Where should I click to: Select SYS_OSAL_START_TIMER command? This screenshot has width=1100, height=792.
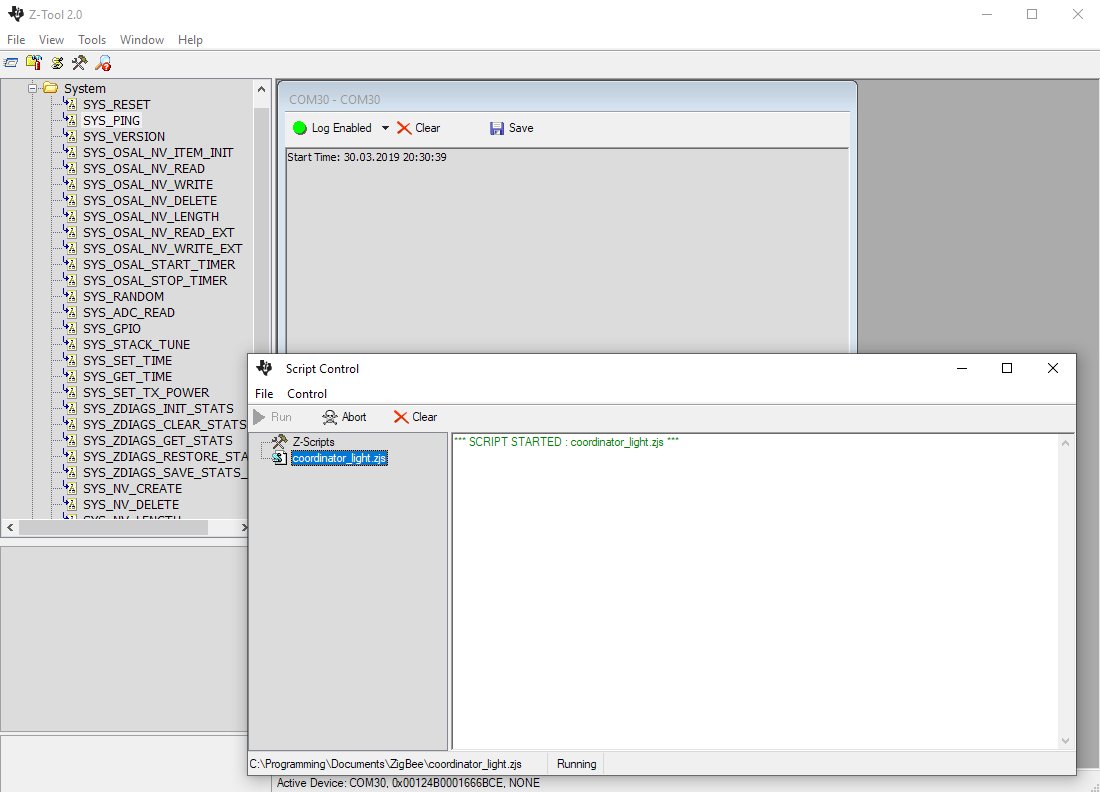(159, 264)
